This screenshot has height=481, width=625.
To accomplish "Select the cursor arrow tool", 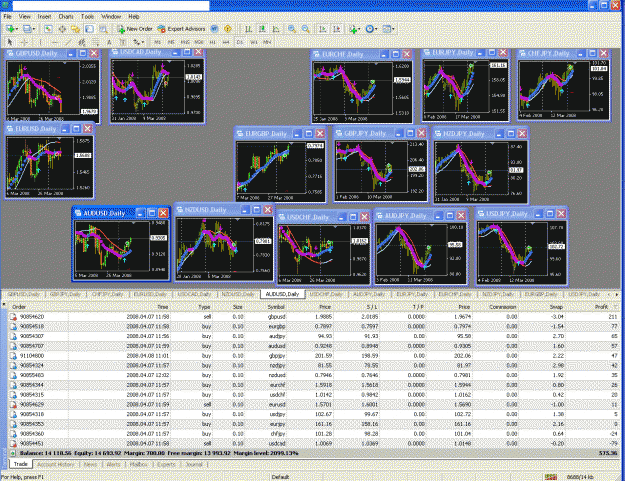I will [x=10, y=42].
